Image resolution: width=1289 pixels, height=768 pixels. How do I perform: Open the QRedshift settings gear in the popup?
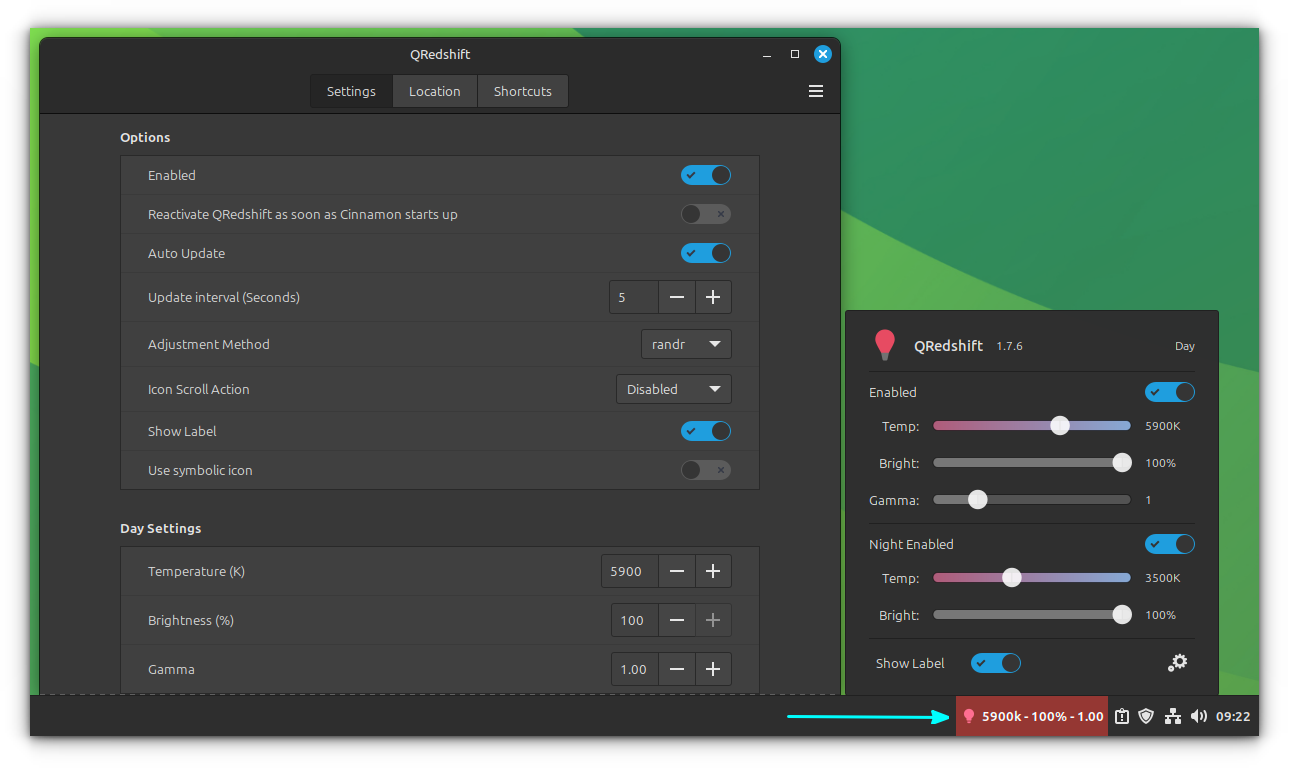pyautogui.click(x=1178, y=662)
